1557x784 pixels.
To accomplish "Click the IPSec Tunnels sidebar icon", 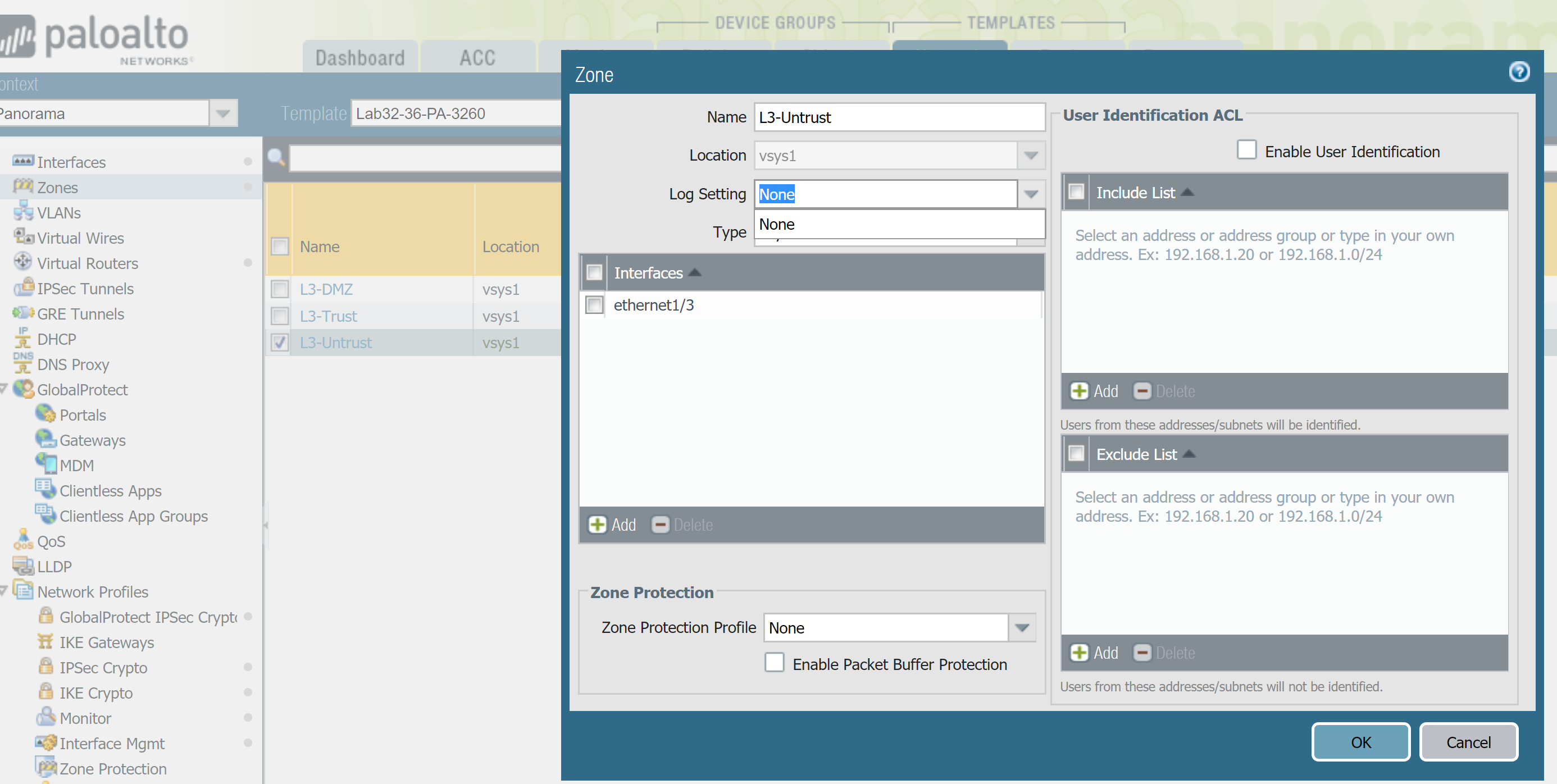I will [23, 288].
